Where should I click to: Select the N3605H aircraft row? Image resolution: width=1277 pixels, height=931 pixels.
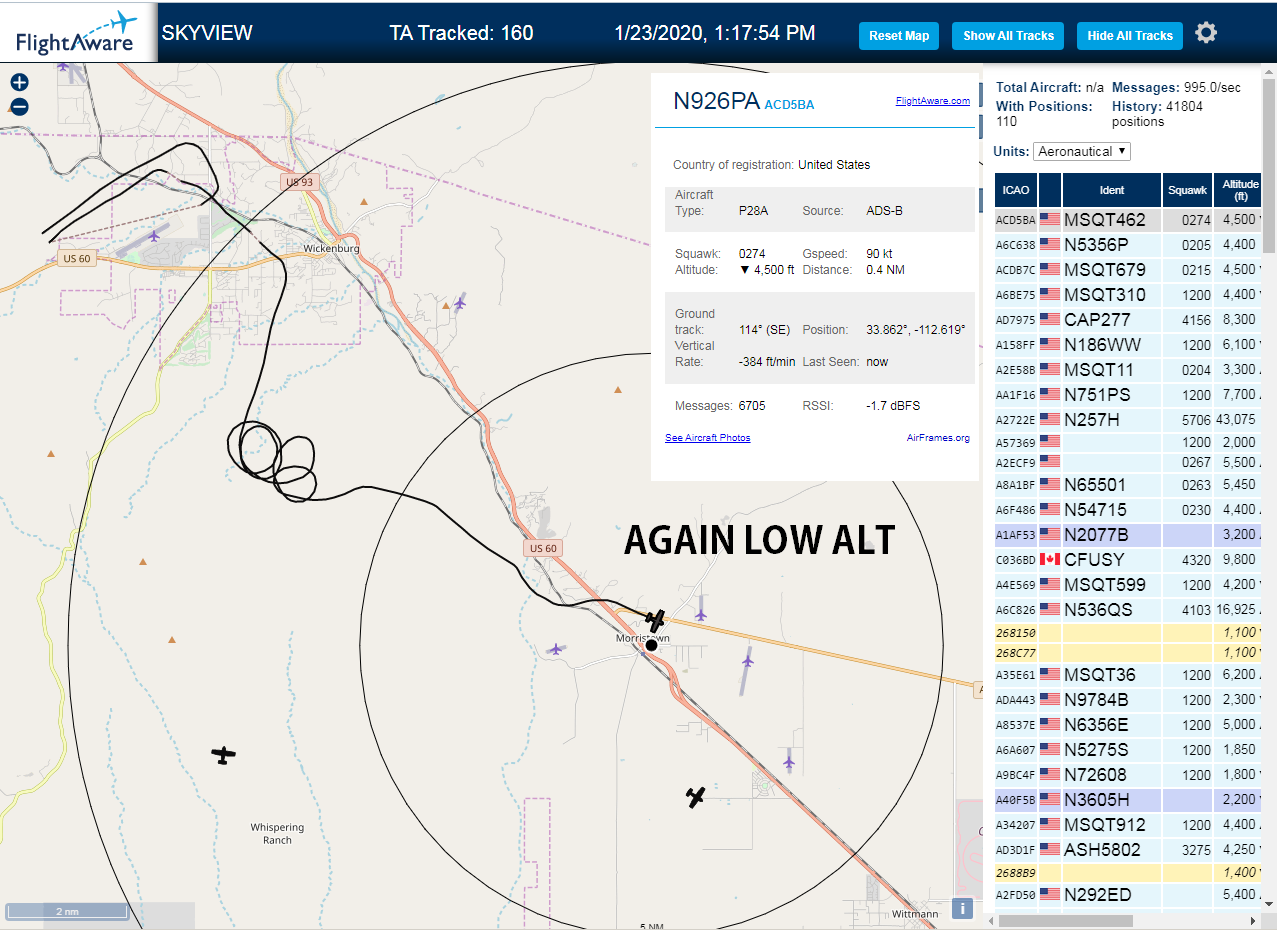click(1128, 800)
